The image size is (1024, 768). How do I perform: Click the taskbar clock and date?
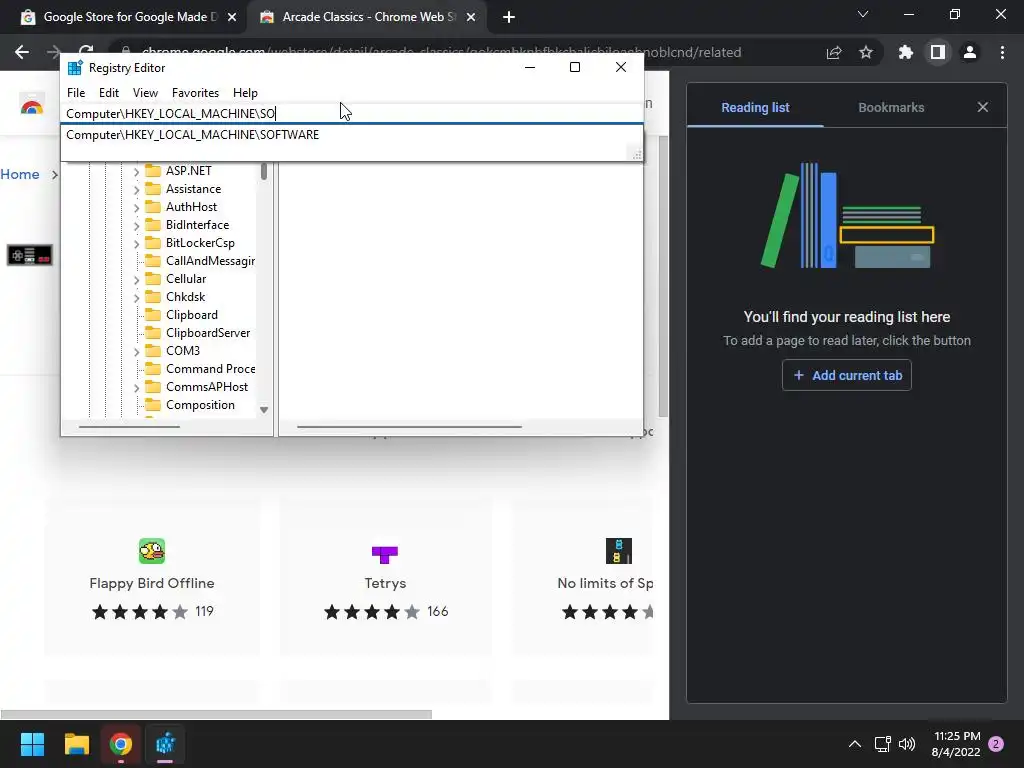click(956, 744)
